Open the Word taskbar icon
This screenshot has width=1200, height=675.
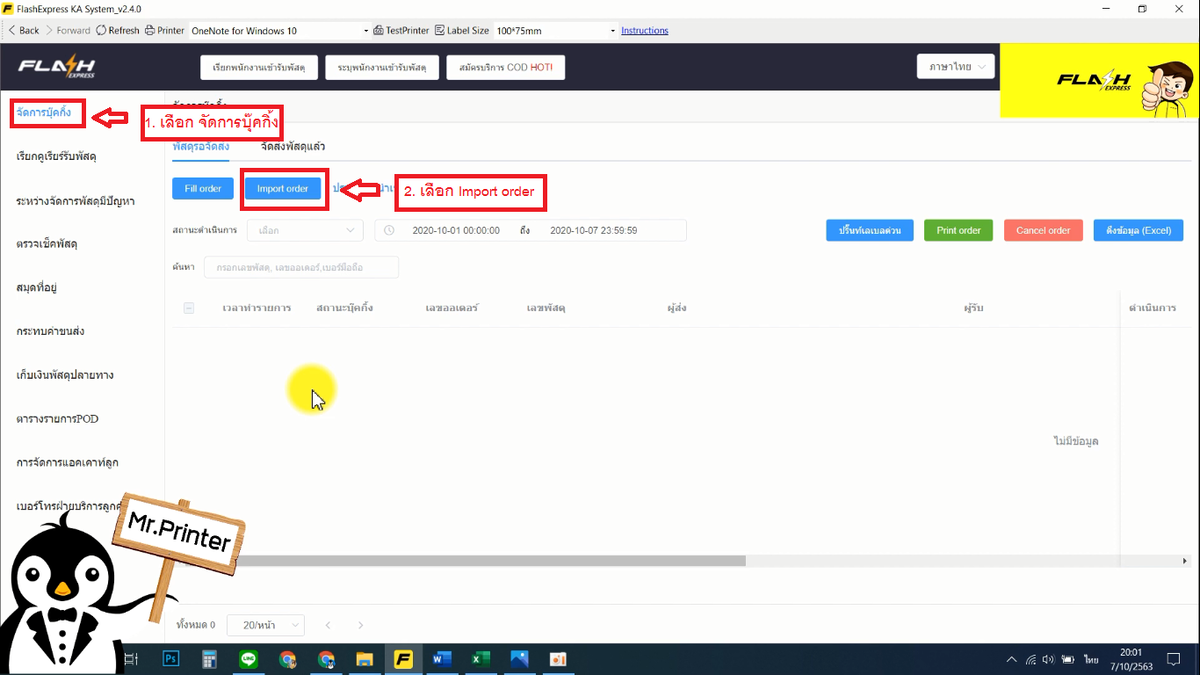pos(442,659)
